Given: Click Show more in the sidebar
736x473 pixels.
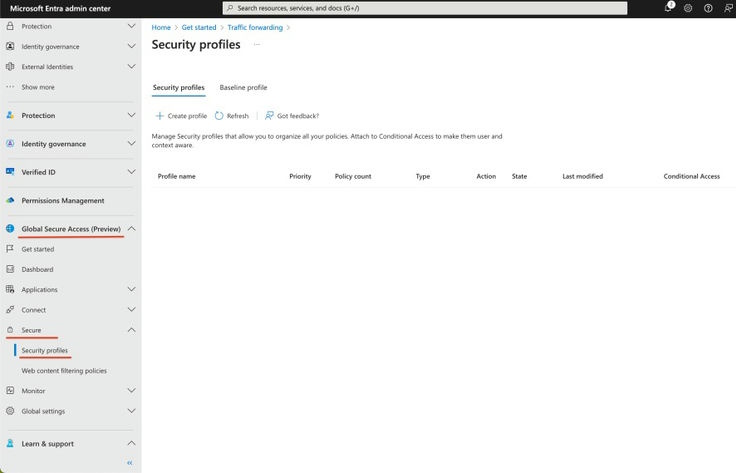Looking at the screenshot, I should tap(38, 87).
